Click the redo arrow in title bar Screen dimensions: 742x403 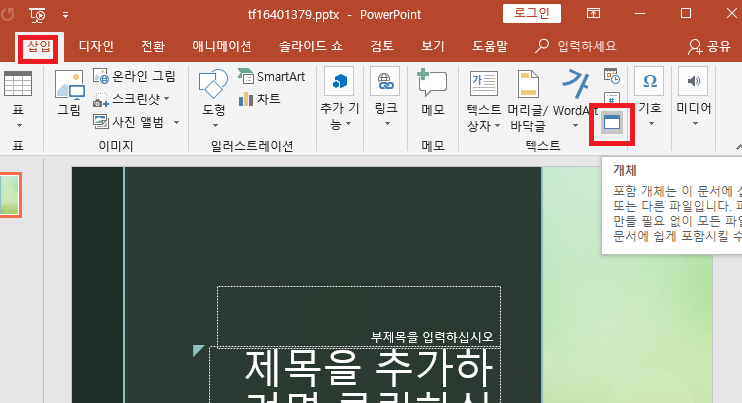point(7,15)
